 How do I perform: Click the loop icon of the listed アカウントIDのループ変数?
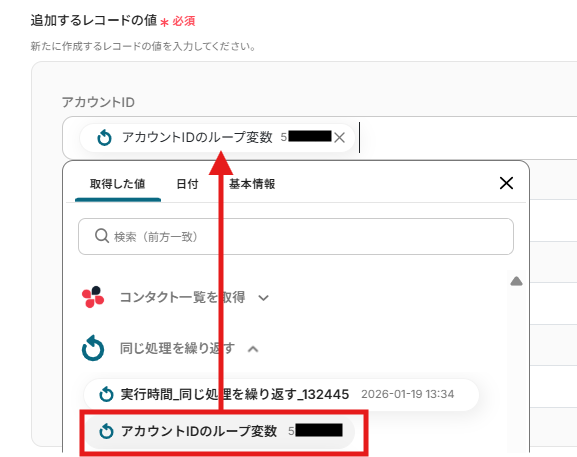(106, 431)
